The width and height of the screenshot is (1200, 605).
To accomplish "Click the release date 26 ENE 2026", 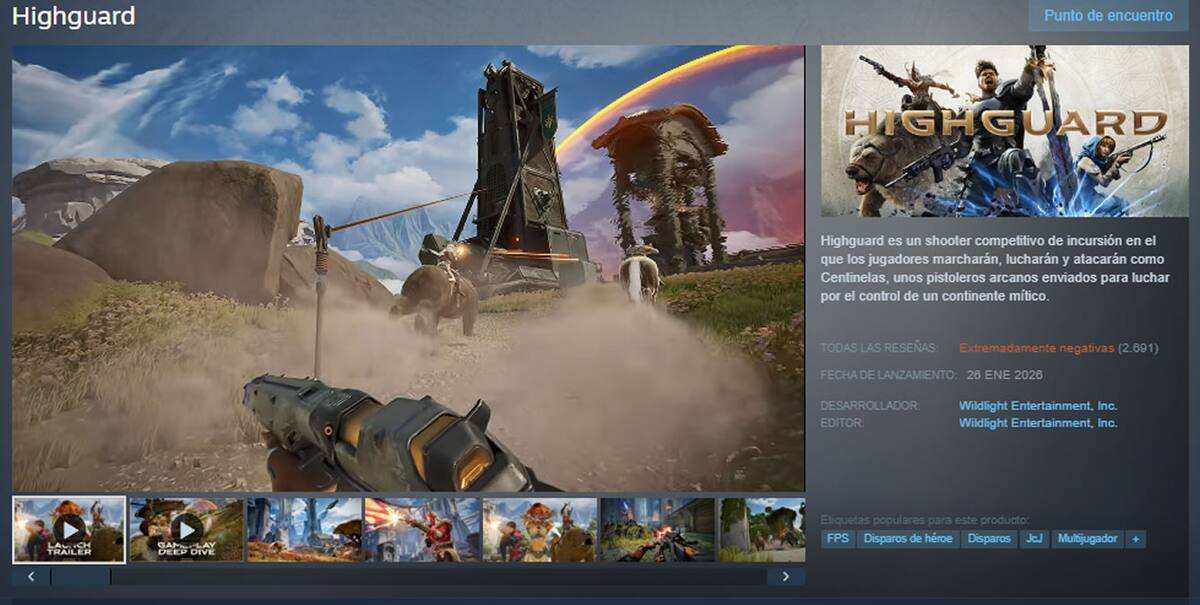I will click(1005, 375).
